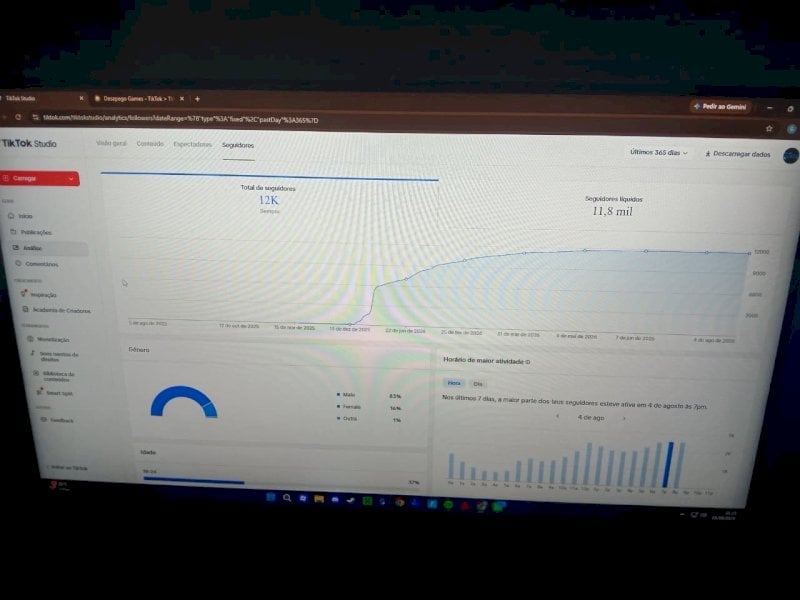
Task: Switch the activity view to Dia
Action: pos(478,384)
